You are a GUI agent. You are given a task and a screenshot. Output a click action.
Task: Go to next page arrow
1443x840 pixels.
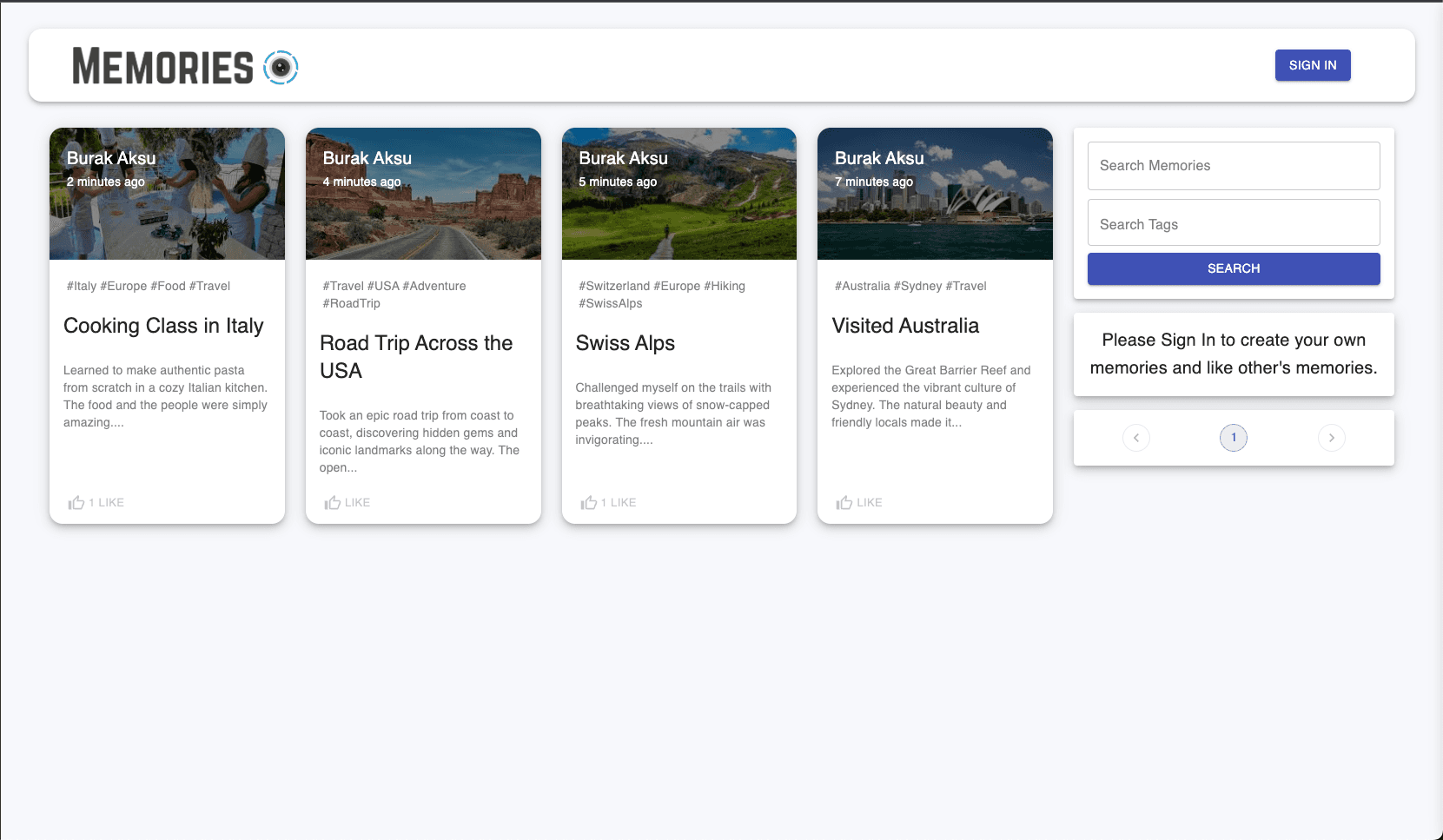pos(1331,438)
